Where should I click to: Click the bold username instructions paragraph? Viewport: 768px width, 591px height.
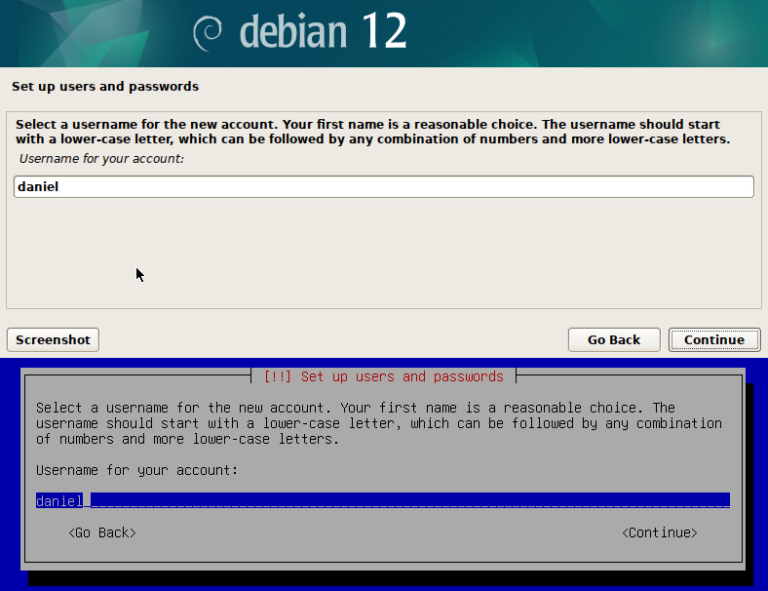373,132
